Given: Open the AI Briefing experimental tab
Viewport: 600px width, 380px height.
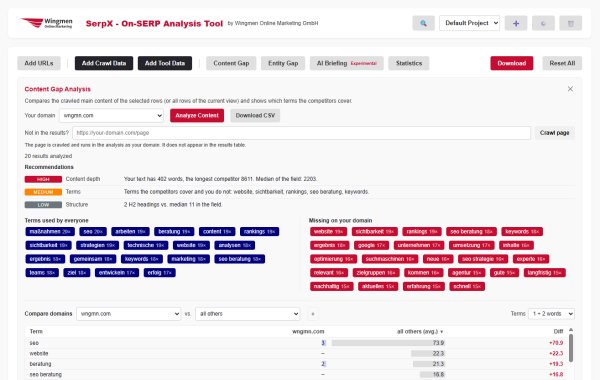Looking at the screenshot, I should pos(347,63).
